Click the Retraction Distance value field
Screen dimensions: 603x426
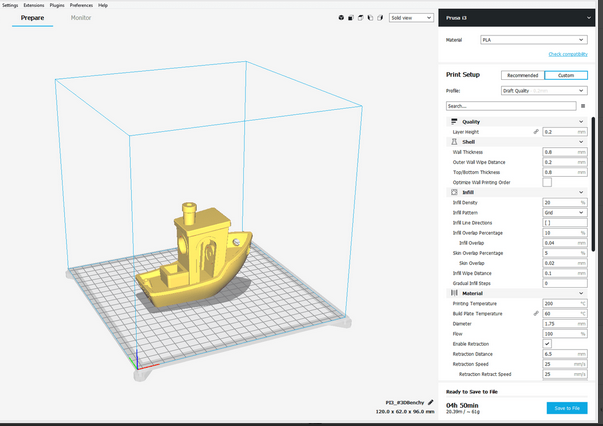tap(565, 354)
